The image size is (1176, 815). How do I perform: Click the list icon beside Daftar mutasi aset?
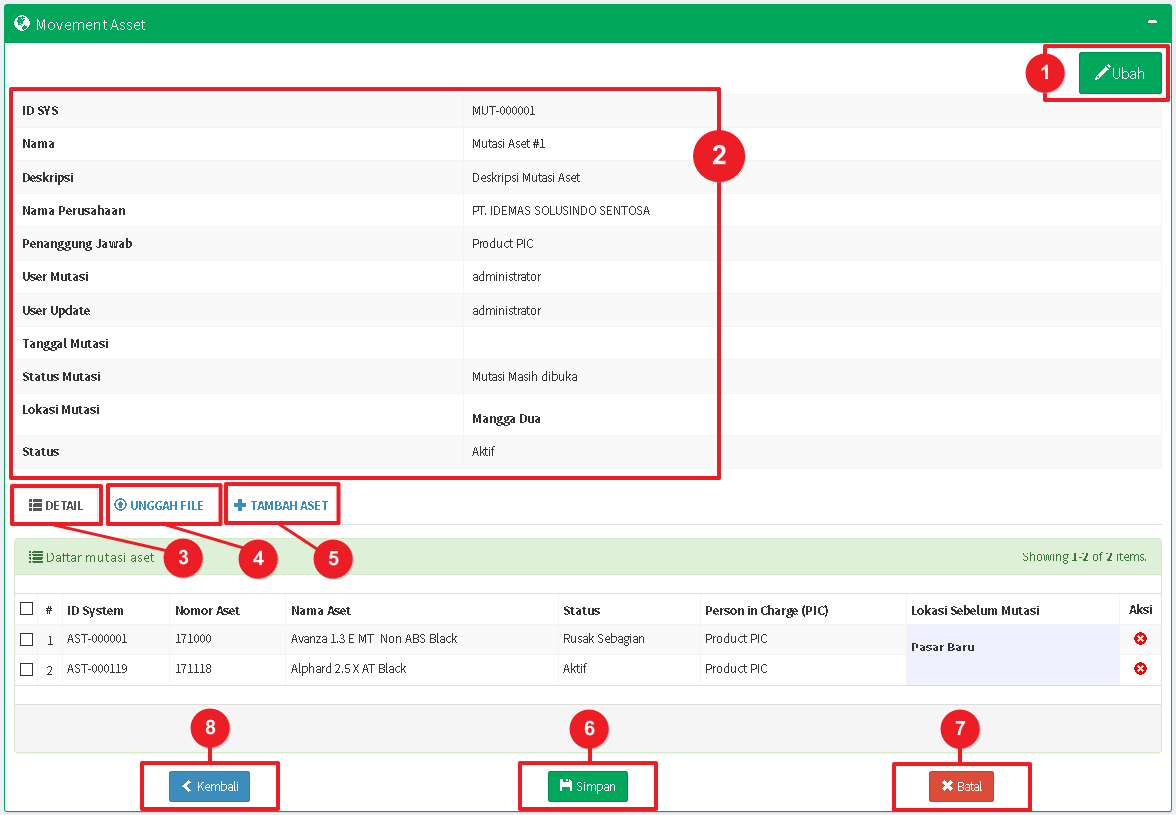click(35, 557)
